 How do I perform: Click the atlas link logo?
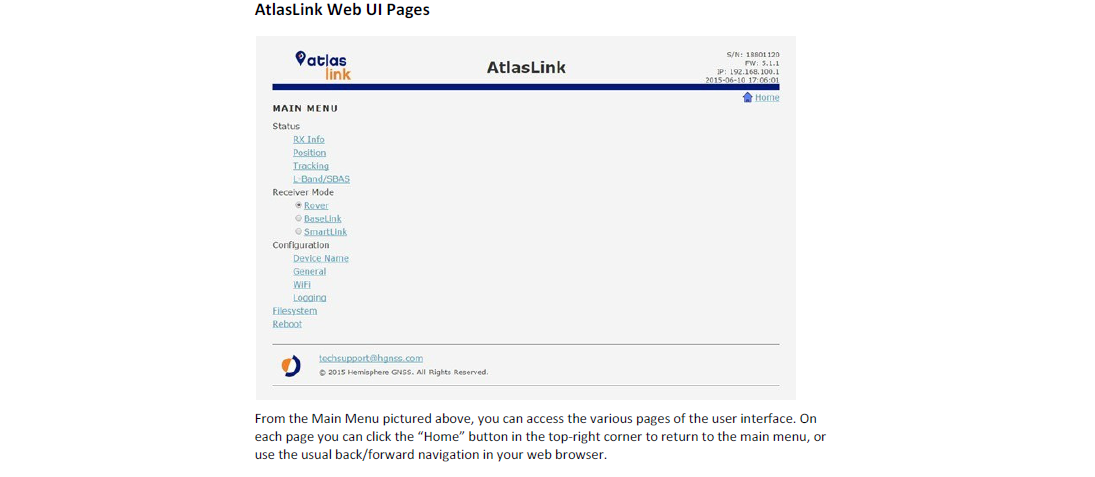tap(322, 65)
